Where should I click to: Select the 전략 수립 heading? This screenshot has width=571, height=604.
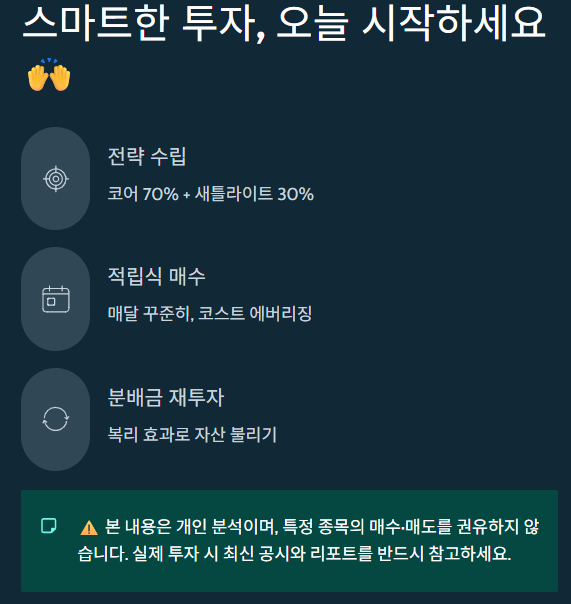click(147, 156)
